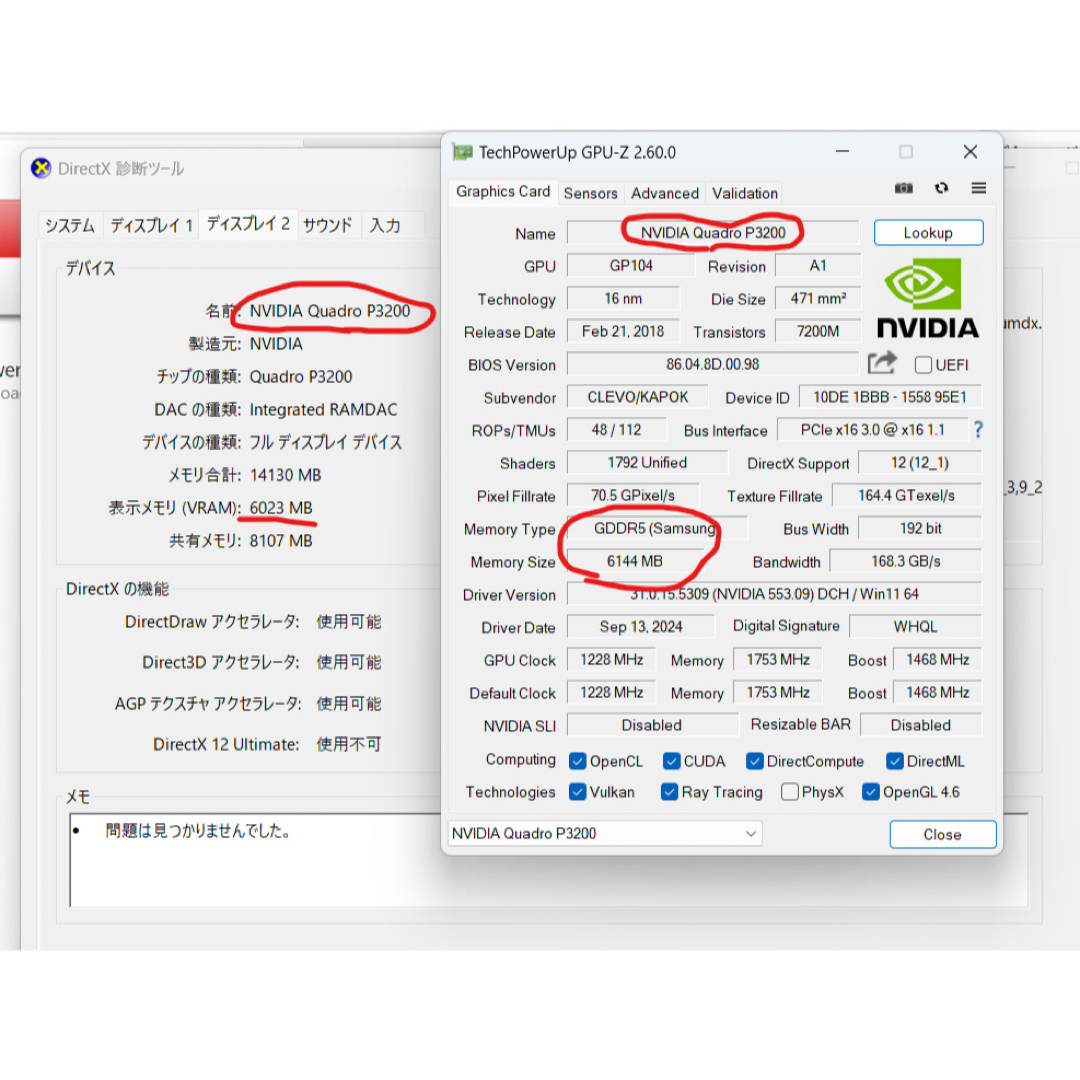Open the ディスプレイ 1 tab
The width and height of the screenshot is (1080, 1080).
(151, 225)
